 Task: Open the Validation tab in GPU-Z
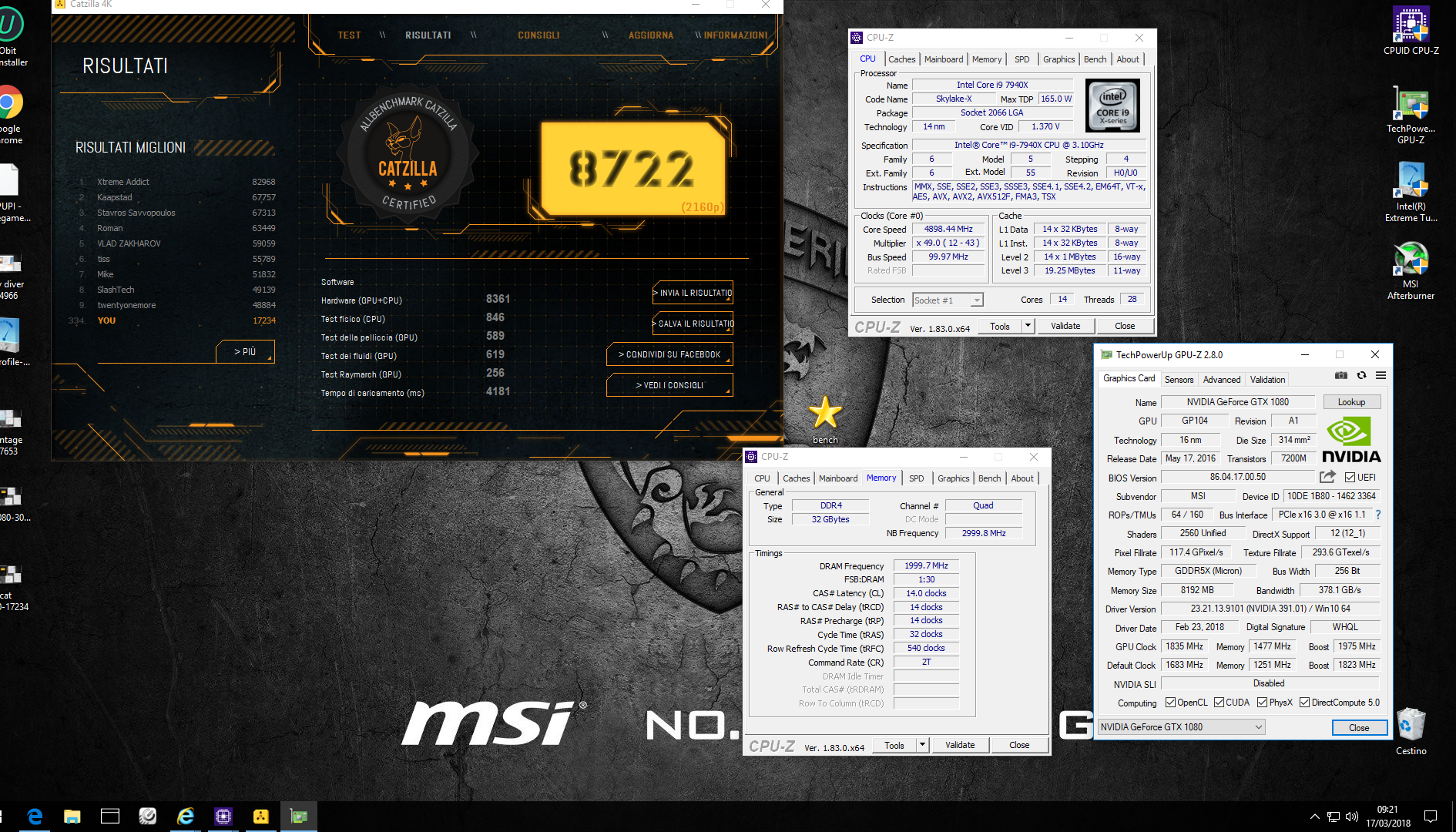(x=1267, y=380)
